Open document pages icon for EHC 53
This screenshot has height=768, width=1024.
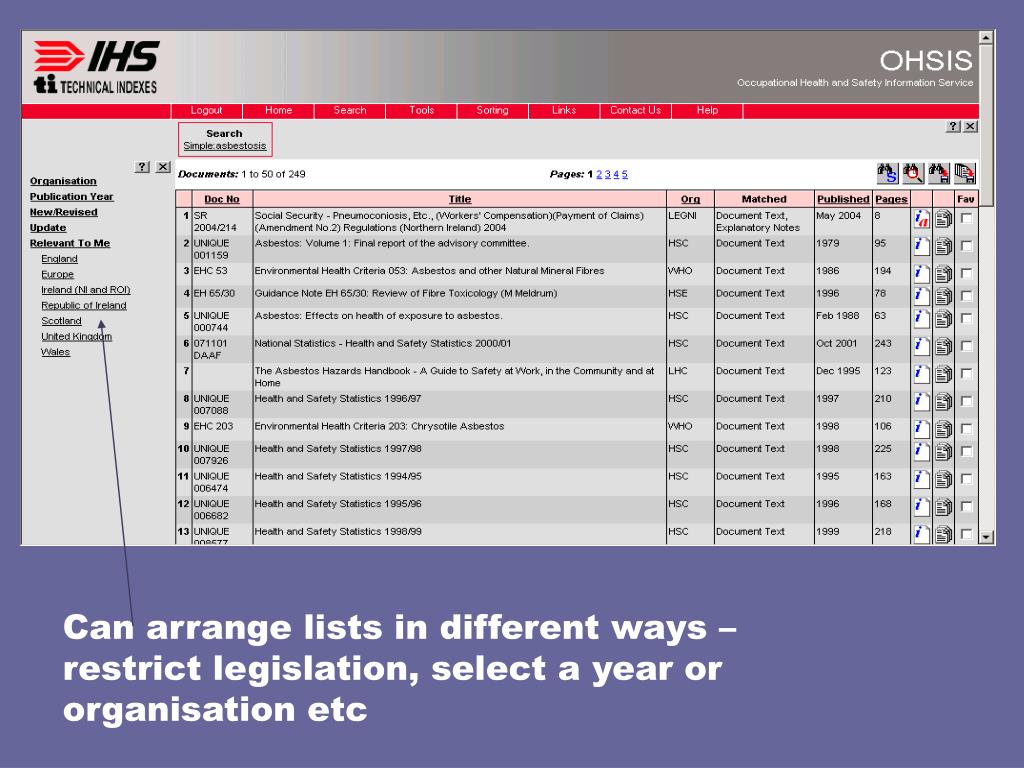943,274
